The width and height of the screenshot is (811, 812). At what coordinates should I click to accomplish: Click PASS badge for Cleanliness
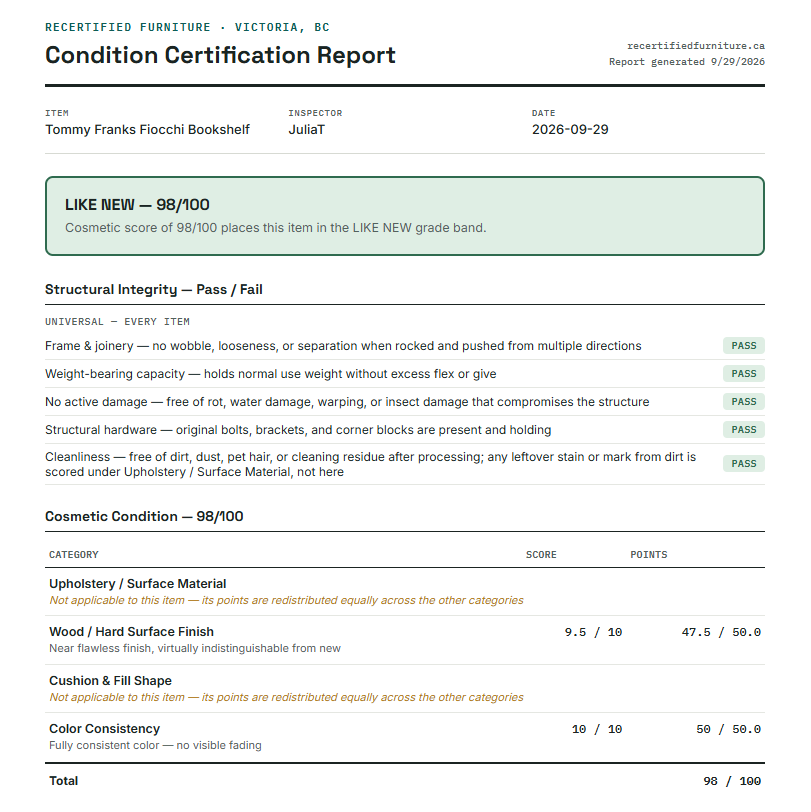click(744, 463)
